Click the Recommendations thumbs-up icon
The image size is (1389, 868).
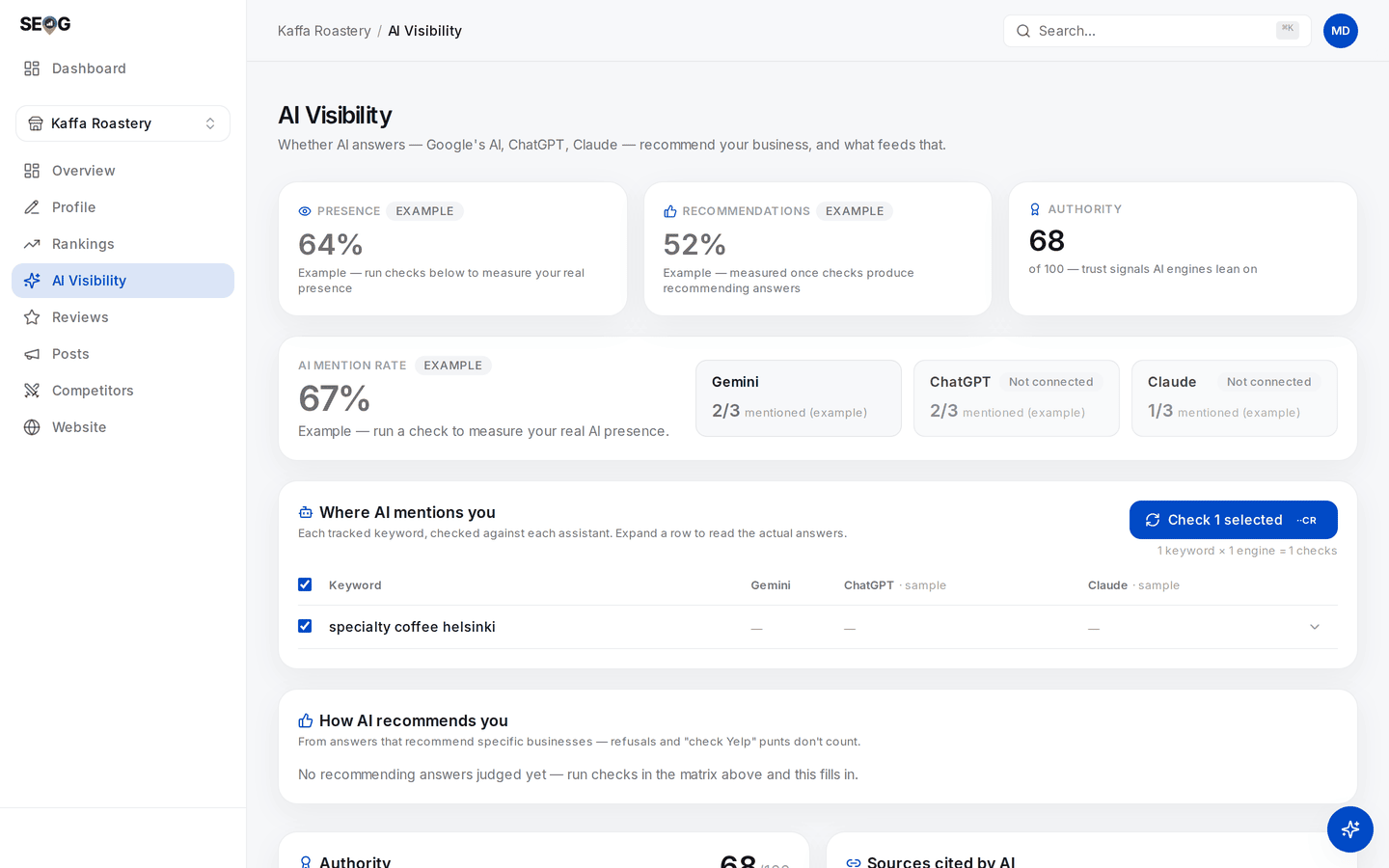(670, 211)
